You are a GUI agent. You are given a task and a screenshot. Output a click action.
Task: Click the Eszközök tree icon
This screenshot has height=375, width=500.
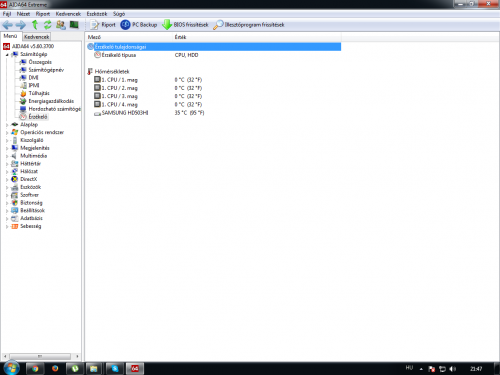[15, 187]
